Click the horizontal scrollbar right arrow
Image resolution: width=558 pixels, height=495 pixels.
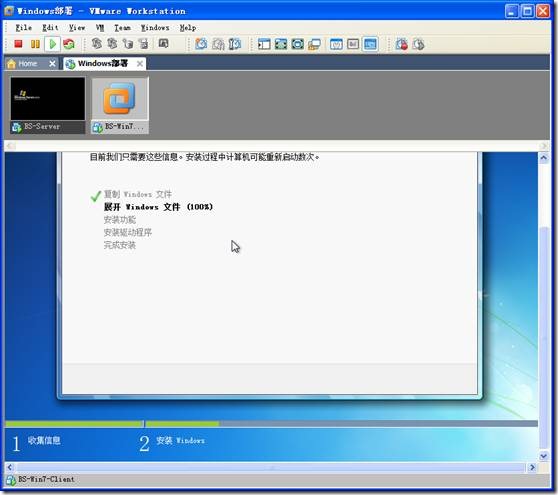click(532, 467)
